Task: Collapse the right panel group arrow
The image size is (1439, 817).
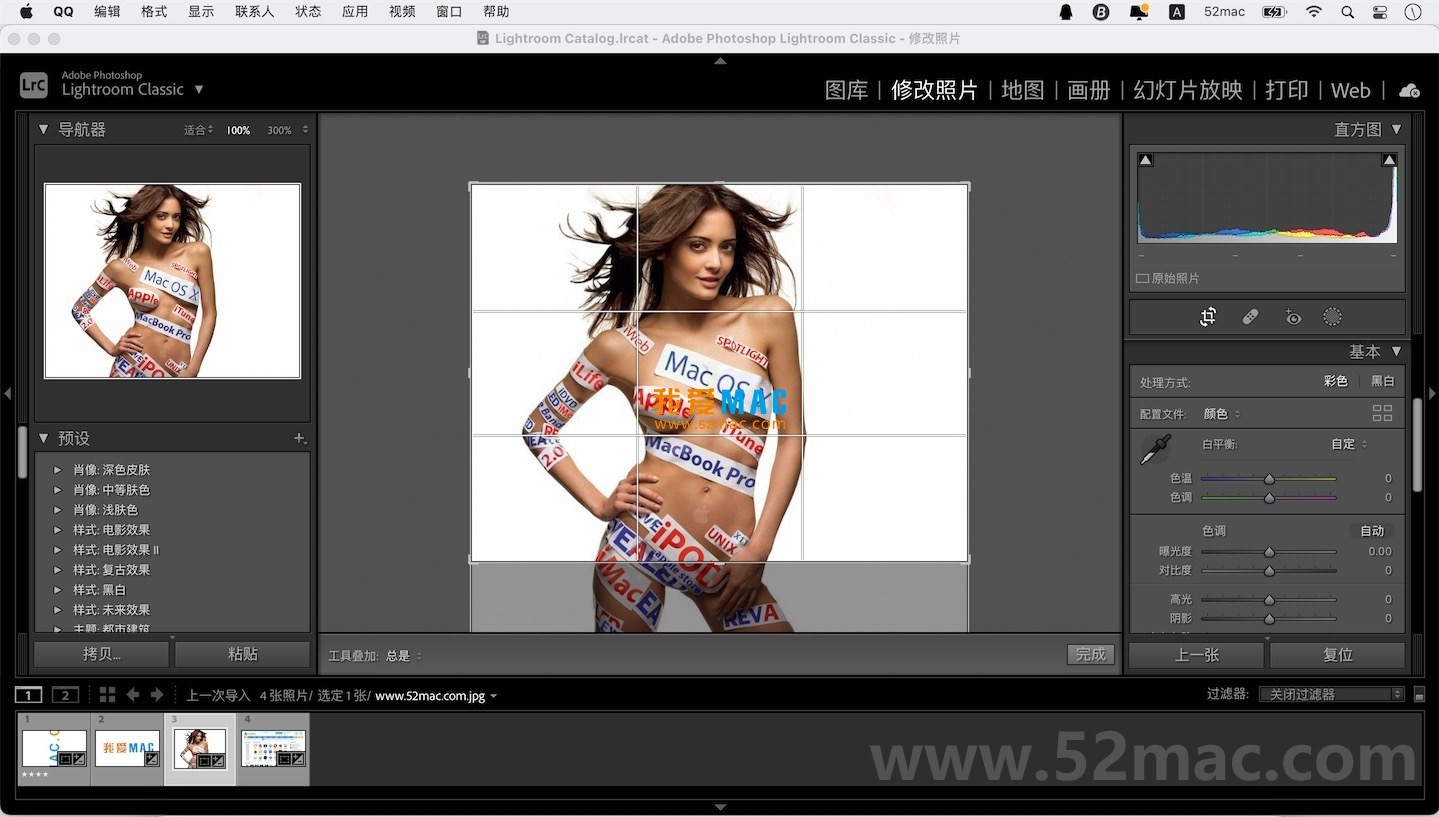Action: click(1432, 394)
